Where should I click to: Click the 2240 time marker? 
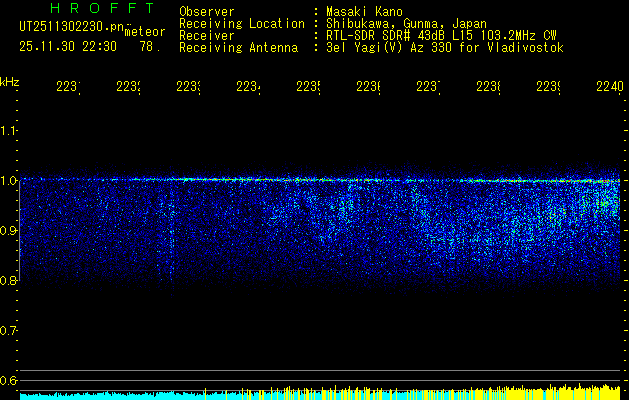pos(610,86)
